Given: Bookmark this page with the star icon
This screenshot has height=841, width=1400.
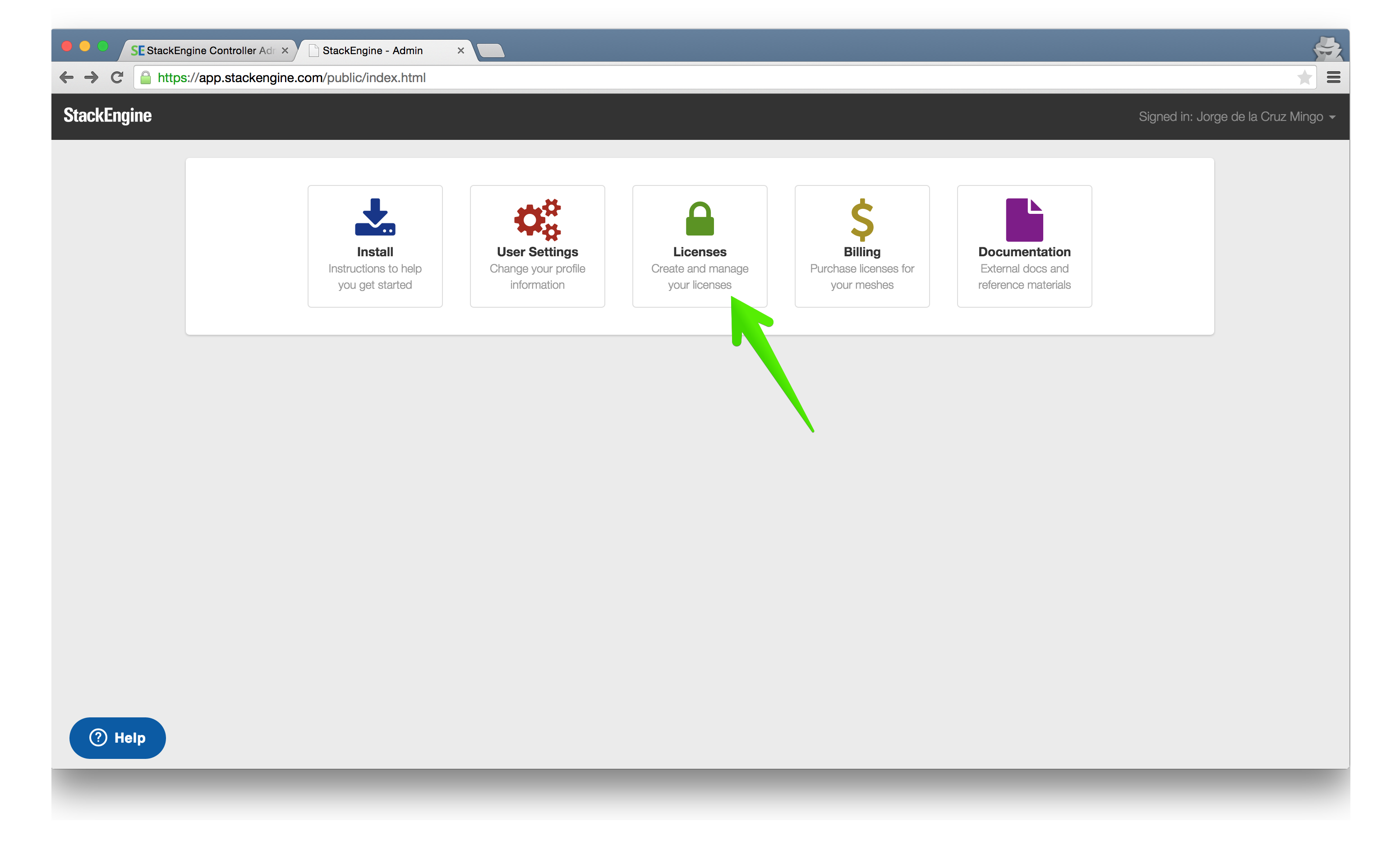Looking at the screenshot, I should pyautogui.click(x=1304, y=78).
